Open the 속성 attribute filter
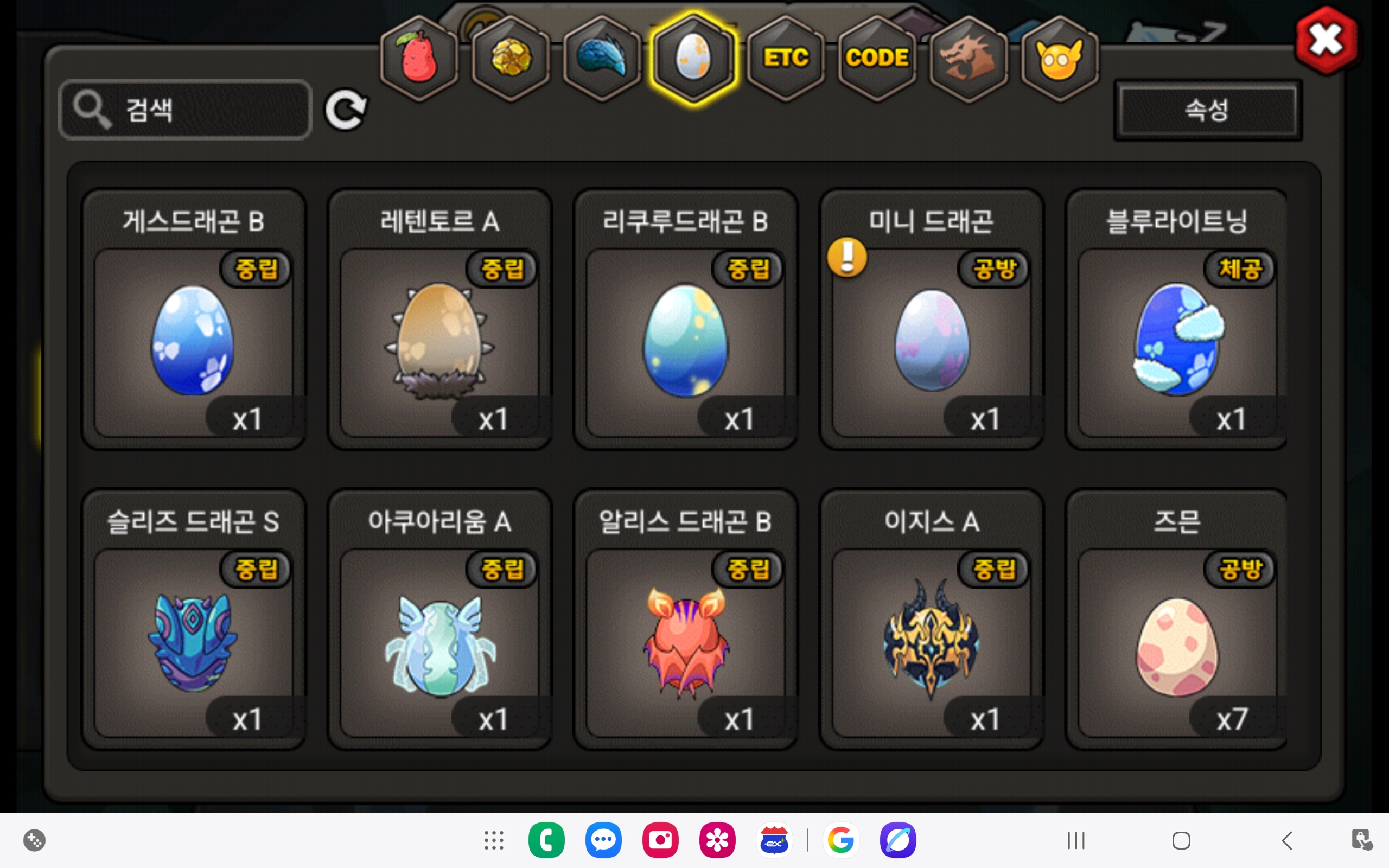Image resolution: width=1389 pixels, height=868 pixels. click(1208, 110)
